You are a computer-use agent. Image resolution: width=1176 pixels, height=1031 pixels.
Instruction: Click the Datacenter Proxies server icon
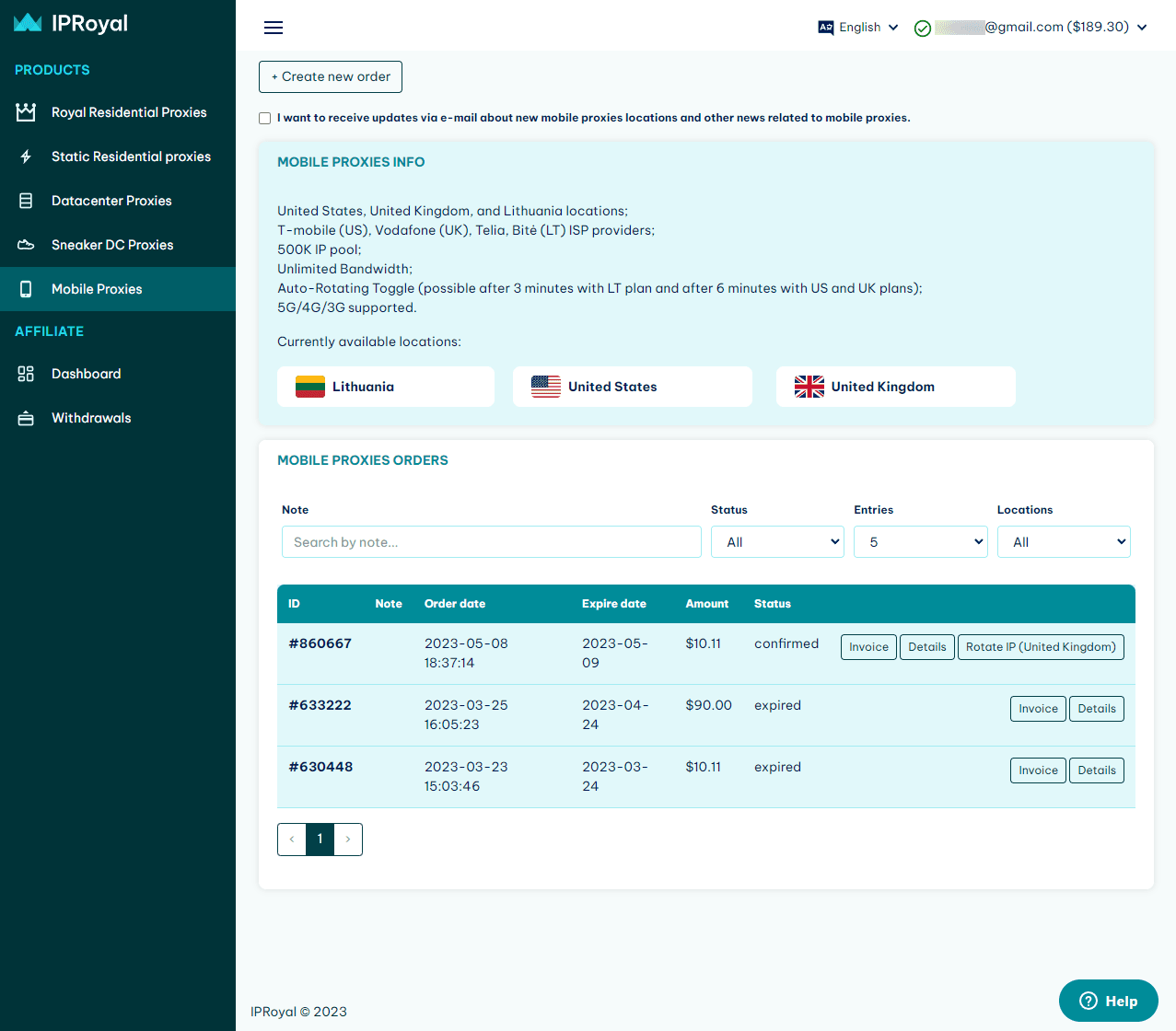point(26,201)
